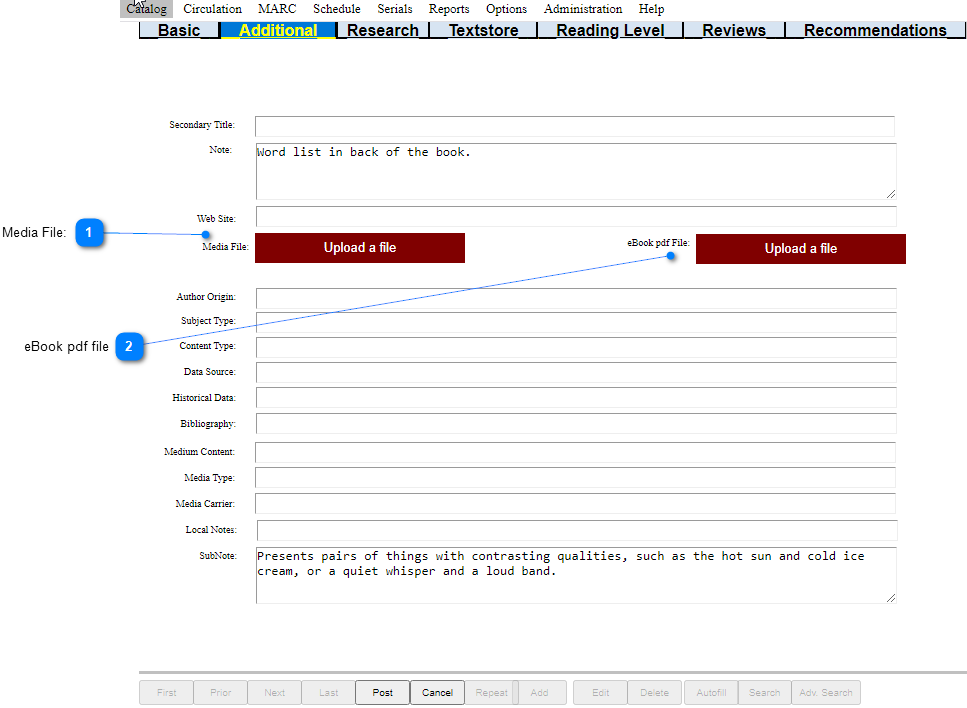Focus the Web Site input field
967x708 pixels.
pyautogui.click(x=575, y=217)
